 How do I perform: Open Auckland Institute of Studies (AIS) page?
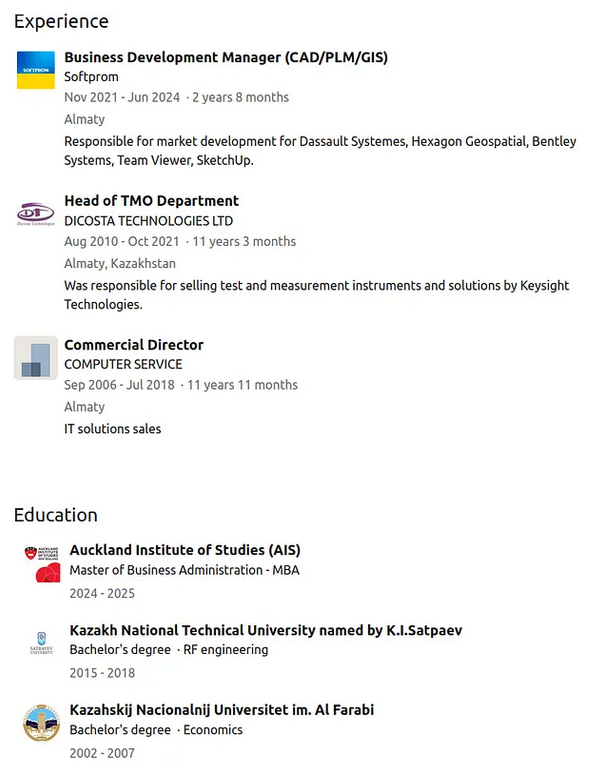(185, 550)
